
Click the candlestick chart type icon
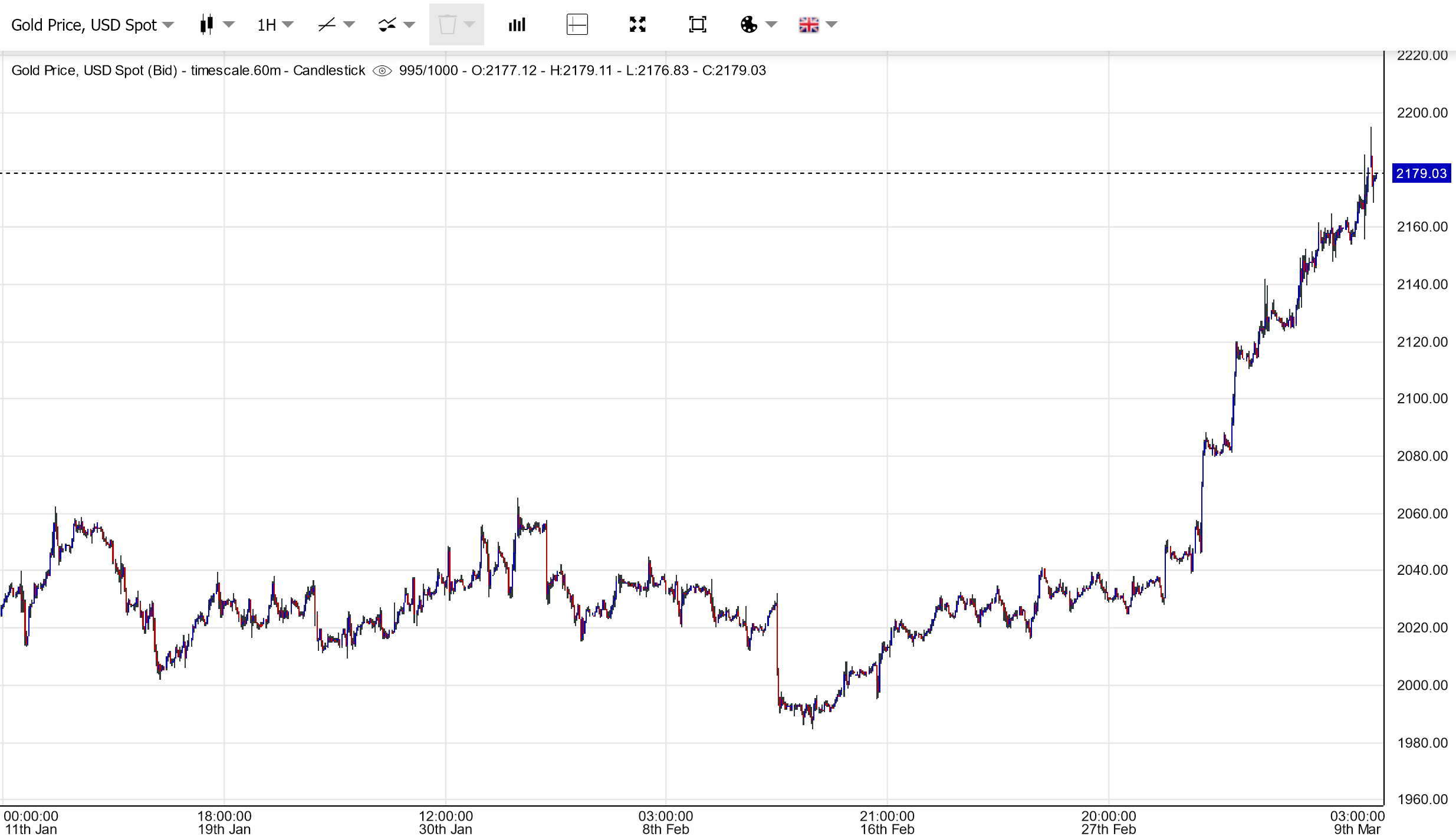pyautogui.click(x=206, y=25)
